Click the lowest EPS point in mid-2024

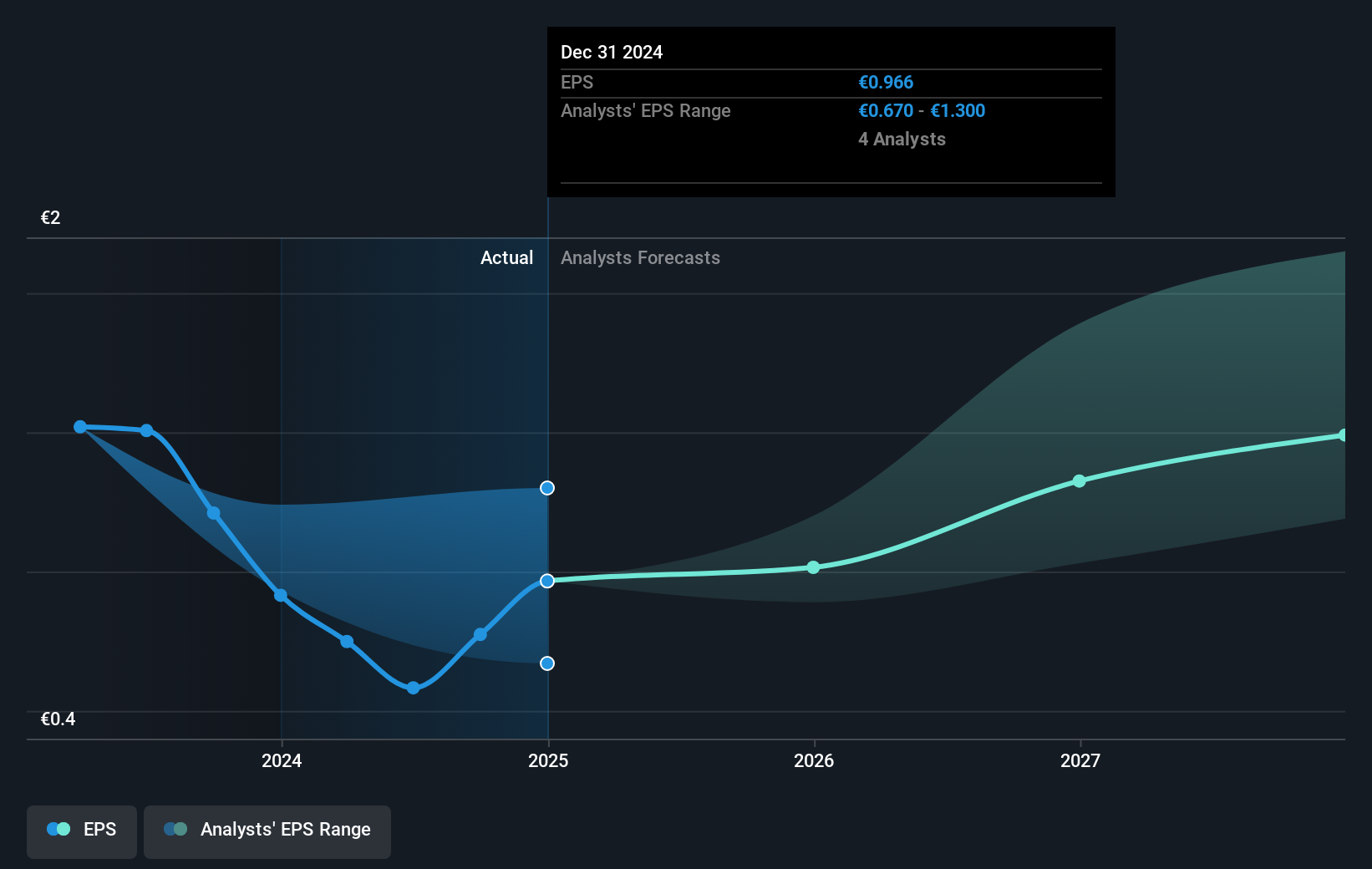[413, 688]
